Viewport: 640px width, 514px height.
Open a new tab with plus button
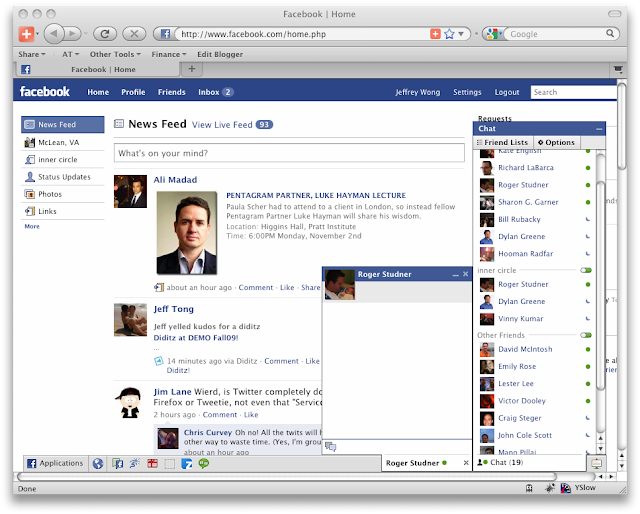[192, 69]
